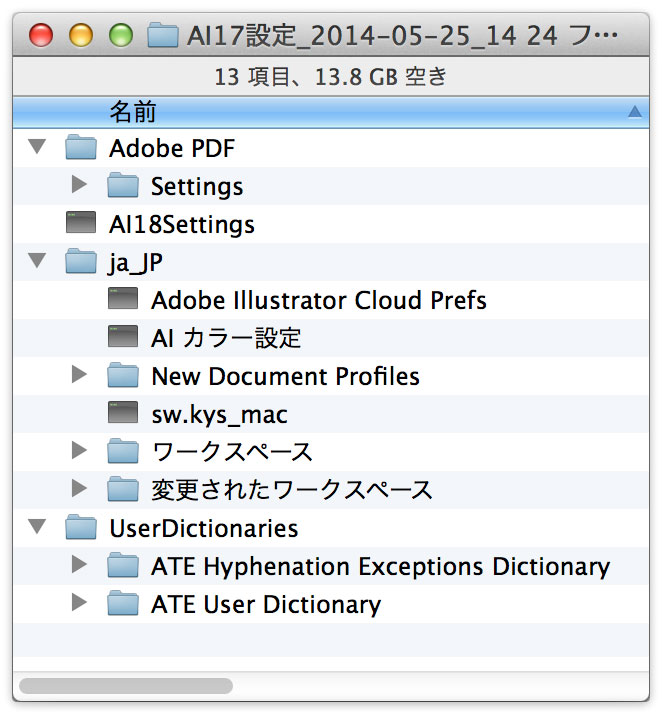
Task: Click the Adobe PDF folder icon
Action: [81, 147]
